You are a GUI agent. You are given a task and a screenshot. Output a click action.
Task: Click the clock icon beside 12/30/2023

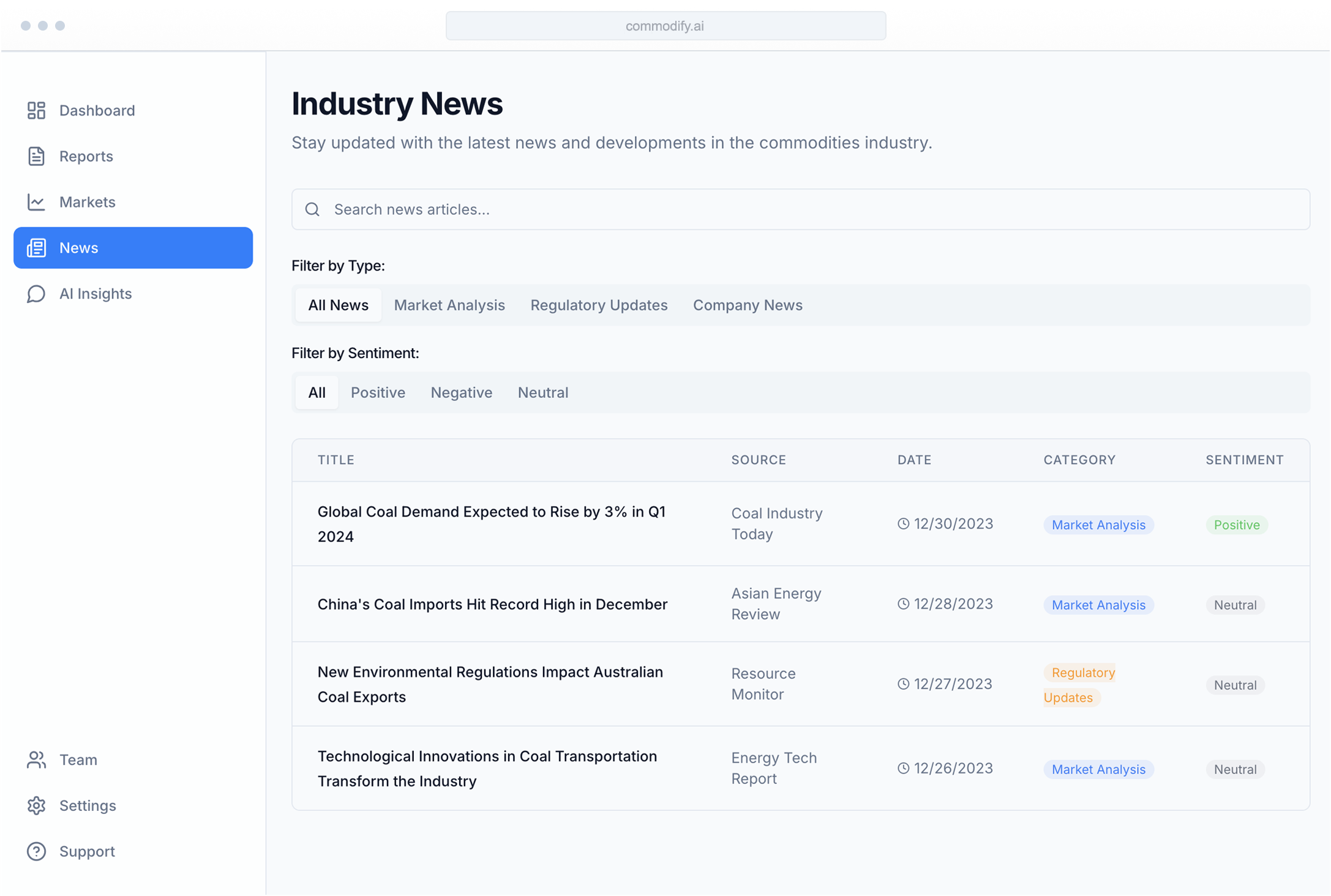click(903, 524)
